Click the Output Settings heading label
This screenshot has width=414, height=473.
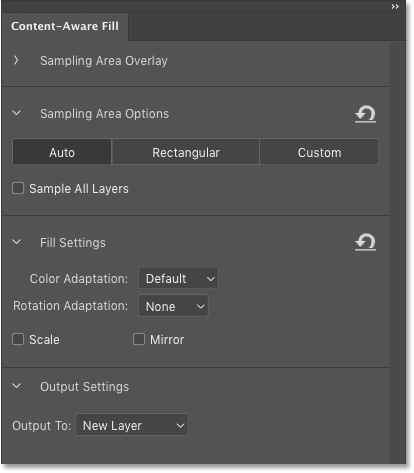coord(84,387)
